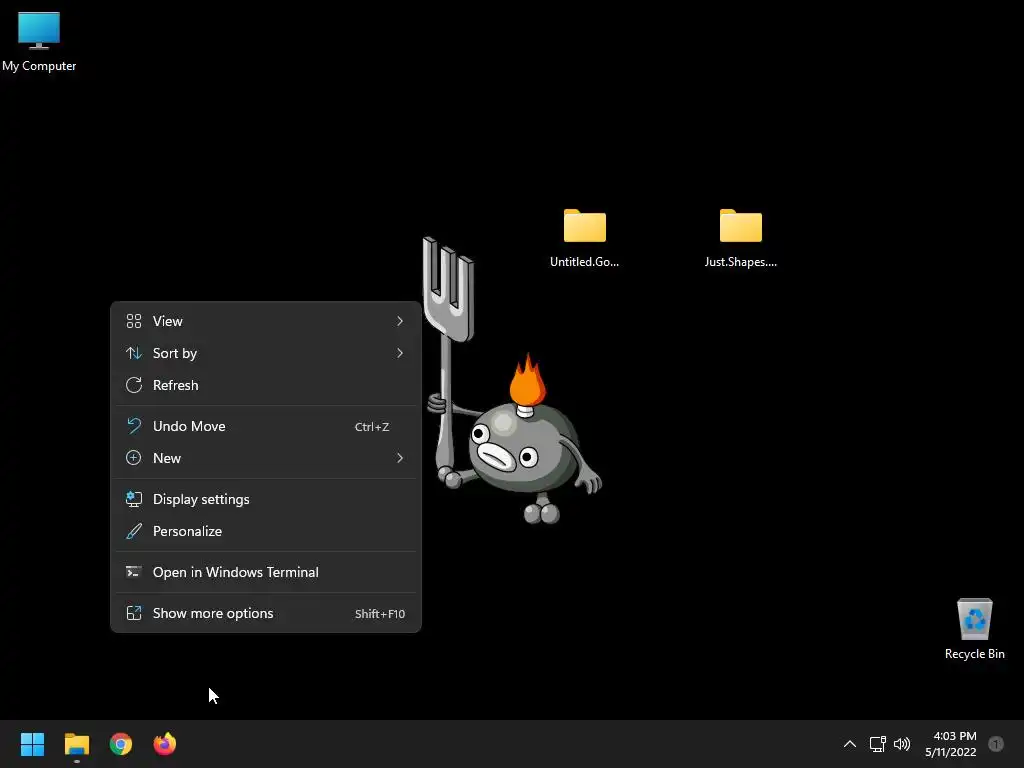Launch Firefox from the taskbar

(x=165, y=744)
